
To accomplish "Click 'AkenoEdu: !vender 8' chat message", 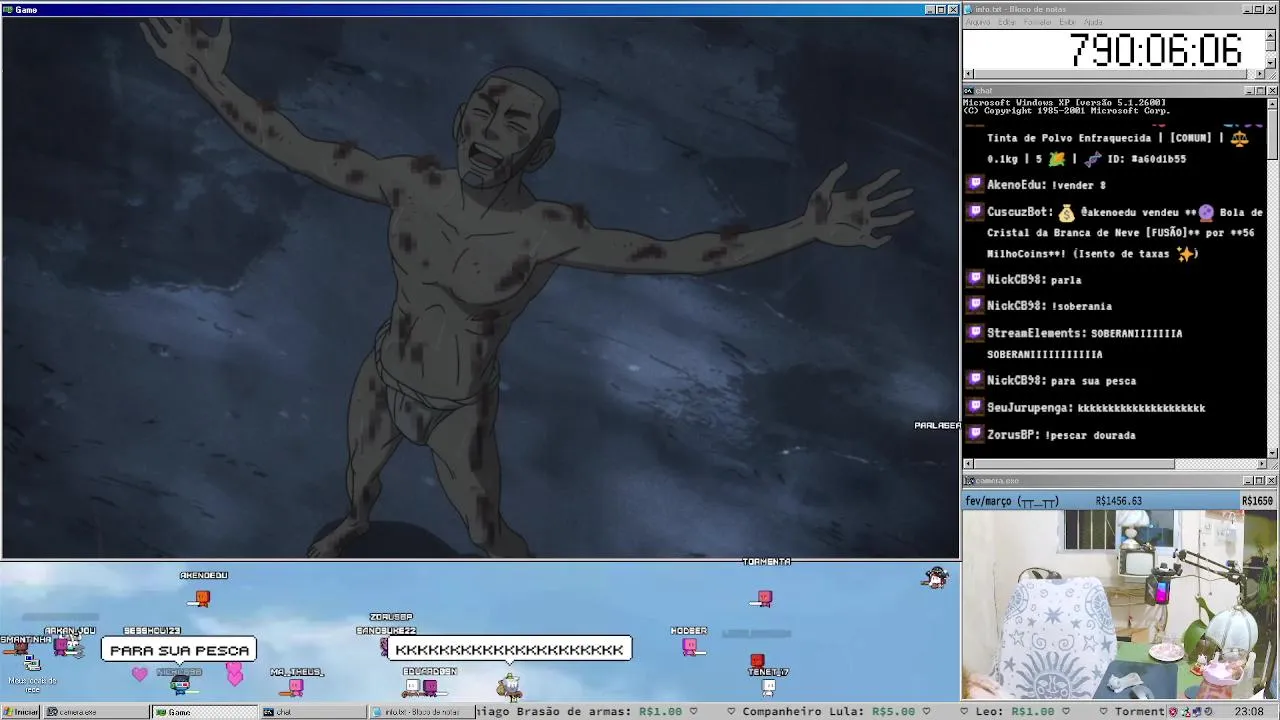I will (x=1046, y=185).
